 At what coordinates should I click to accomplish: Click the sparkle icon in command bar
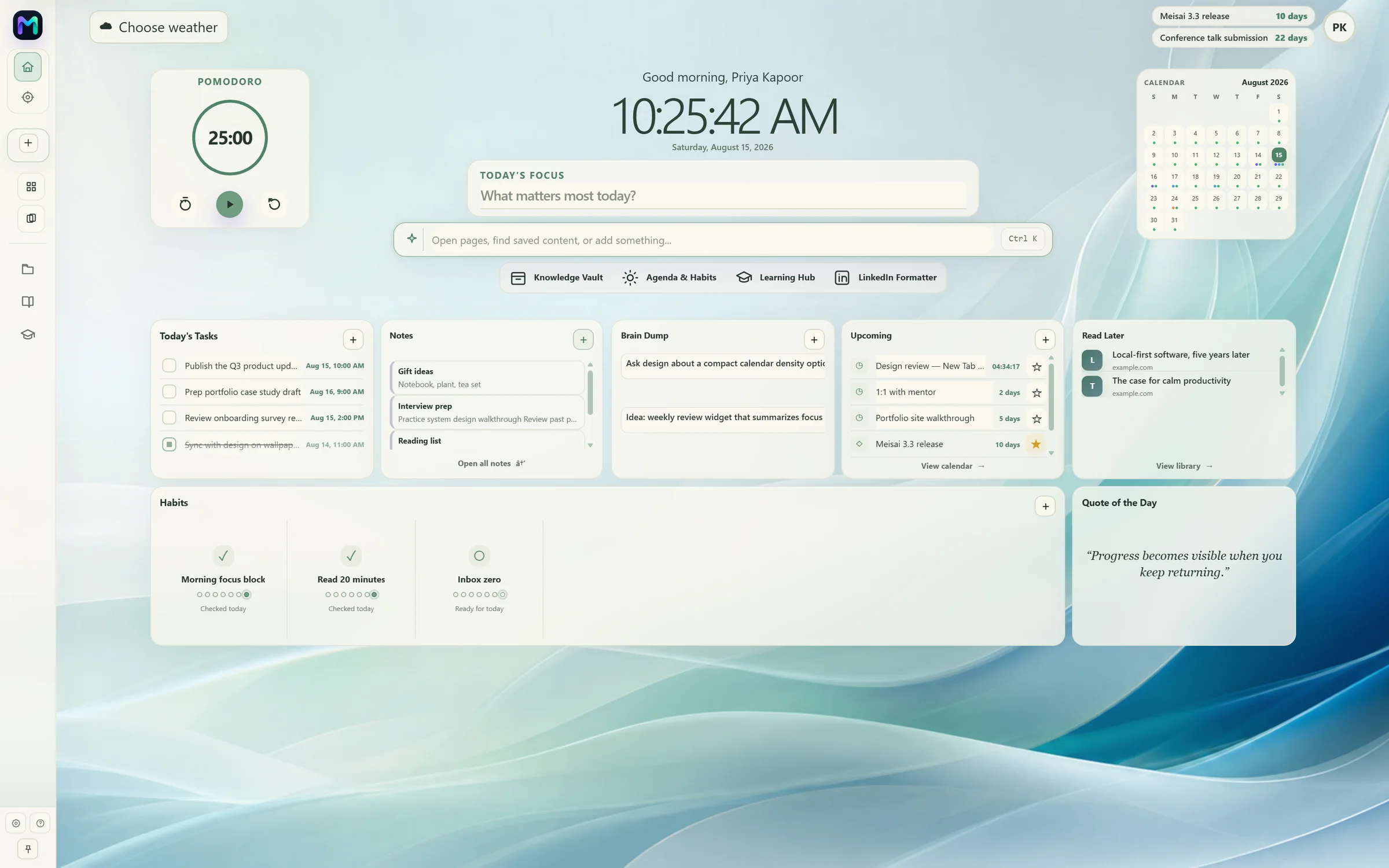[x=411, y=238]
